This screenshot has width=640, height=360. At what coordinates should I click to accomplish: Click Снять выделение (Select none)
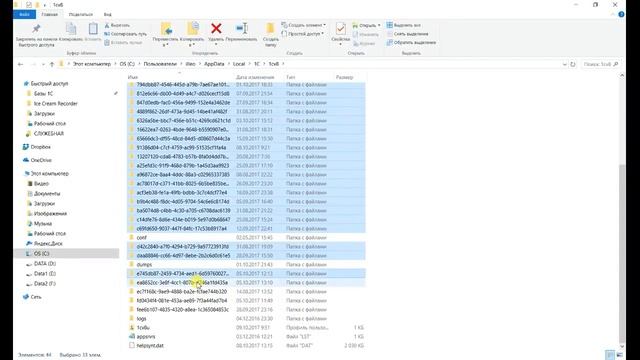[407, 34]
